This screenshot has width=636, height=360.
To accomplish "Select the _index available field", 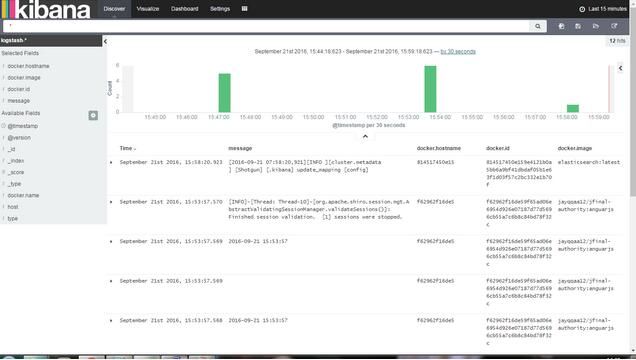I will [x=16, y=161].
